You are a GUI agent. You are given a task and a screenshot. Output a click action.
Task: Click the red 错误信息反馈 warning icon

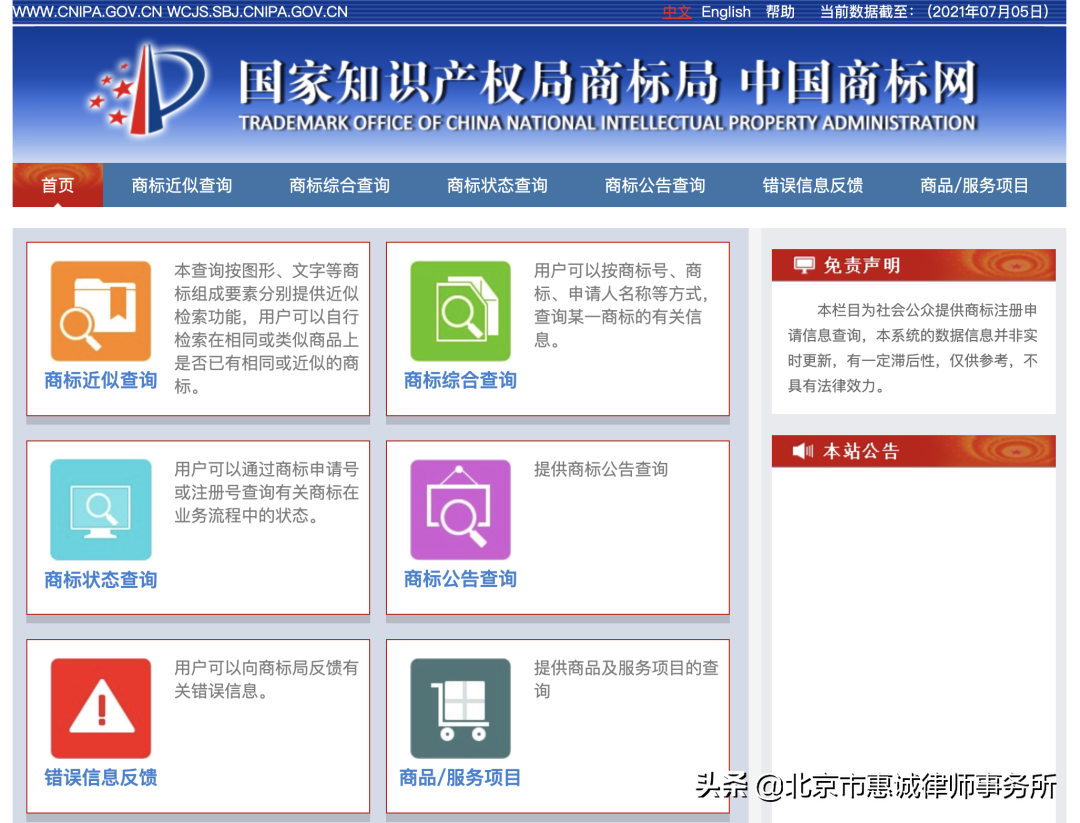[x=101, y=708]
